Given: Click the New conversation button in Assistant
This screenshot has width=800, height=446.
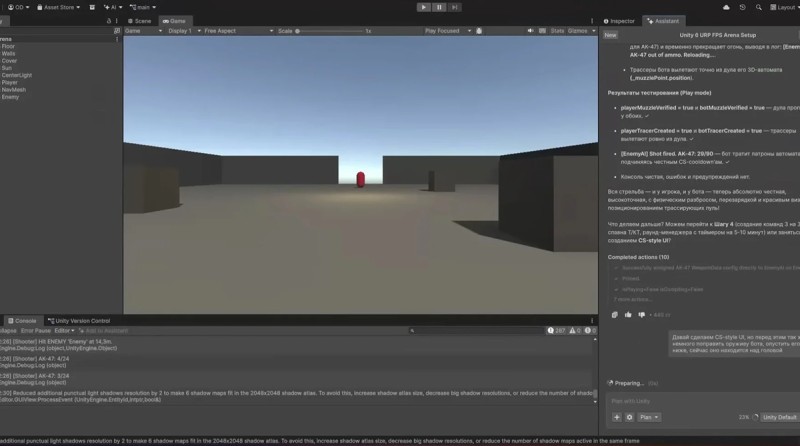Looking at the screenshot, I should [x=610, y=35].
